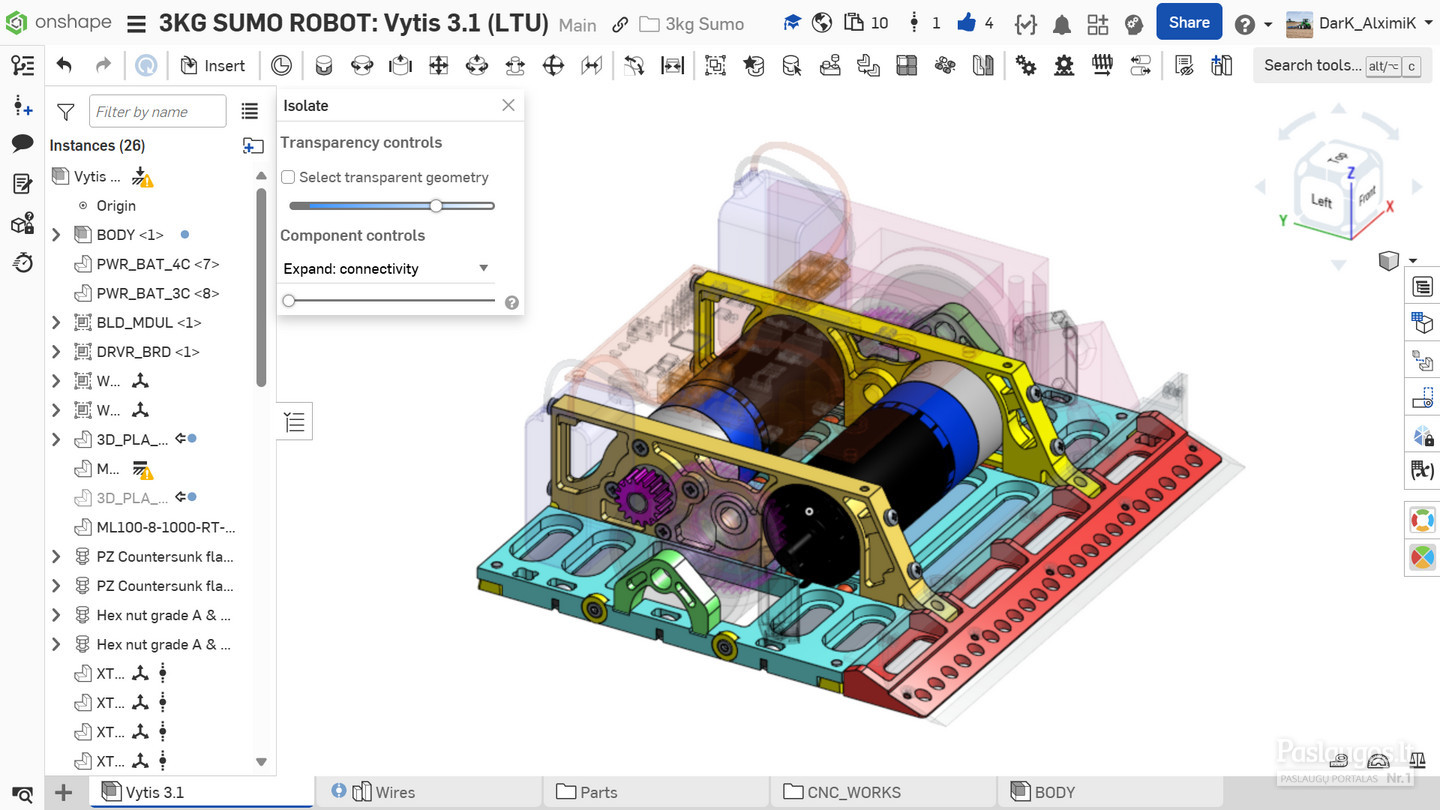
Task: Expand the BODY <1> tree node
Action: (x=56, y=235)
